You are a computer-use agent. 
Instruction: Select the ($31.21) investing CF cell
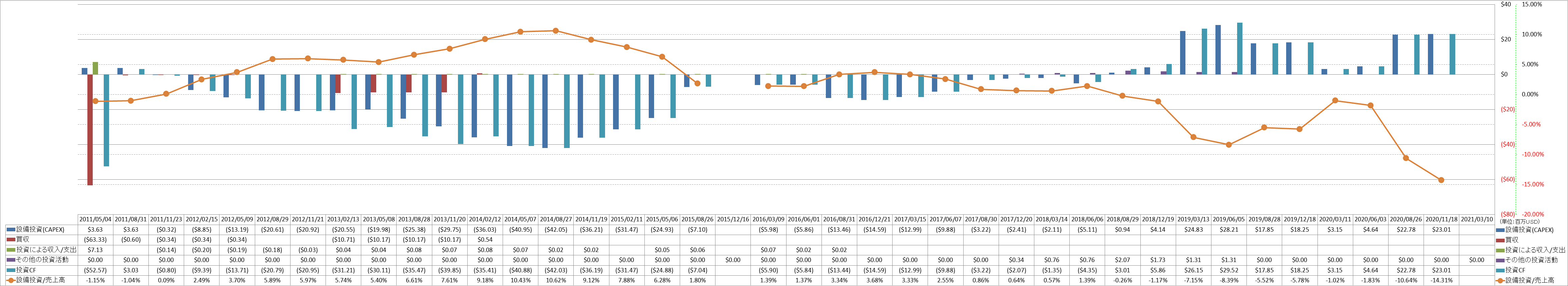pyautogui.click(x=343, y=270)
